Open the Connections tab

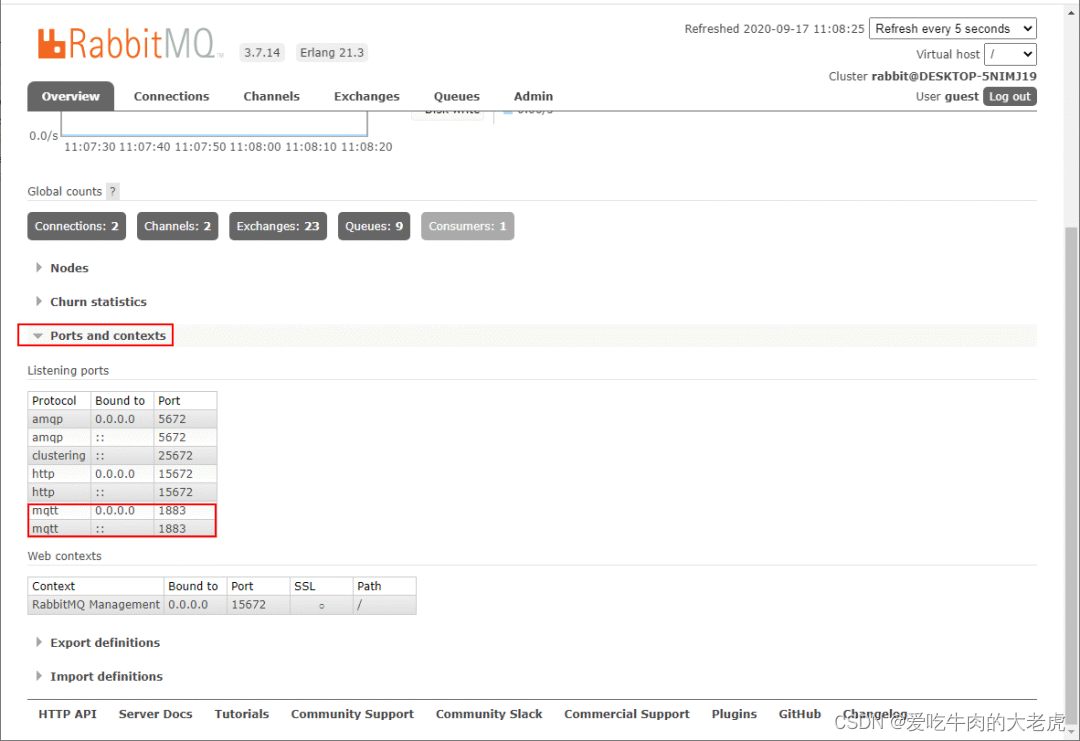(x=172, y=96)
